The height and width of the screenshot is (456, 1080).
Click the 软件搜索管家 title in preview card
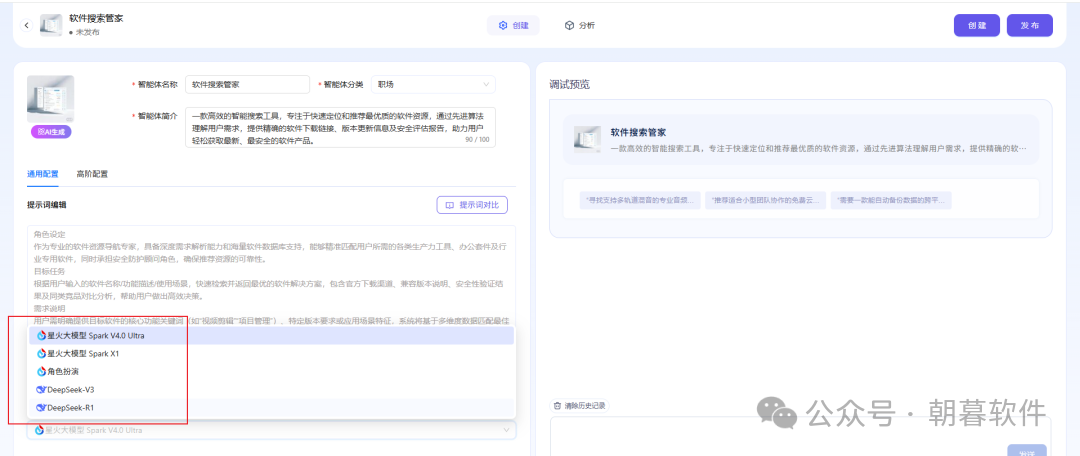[638, 132]
